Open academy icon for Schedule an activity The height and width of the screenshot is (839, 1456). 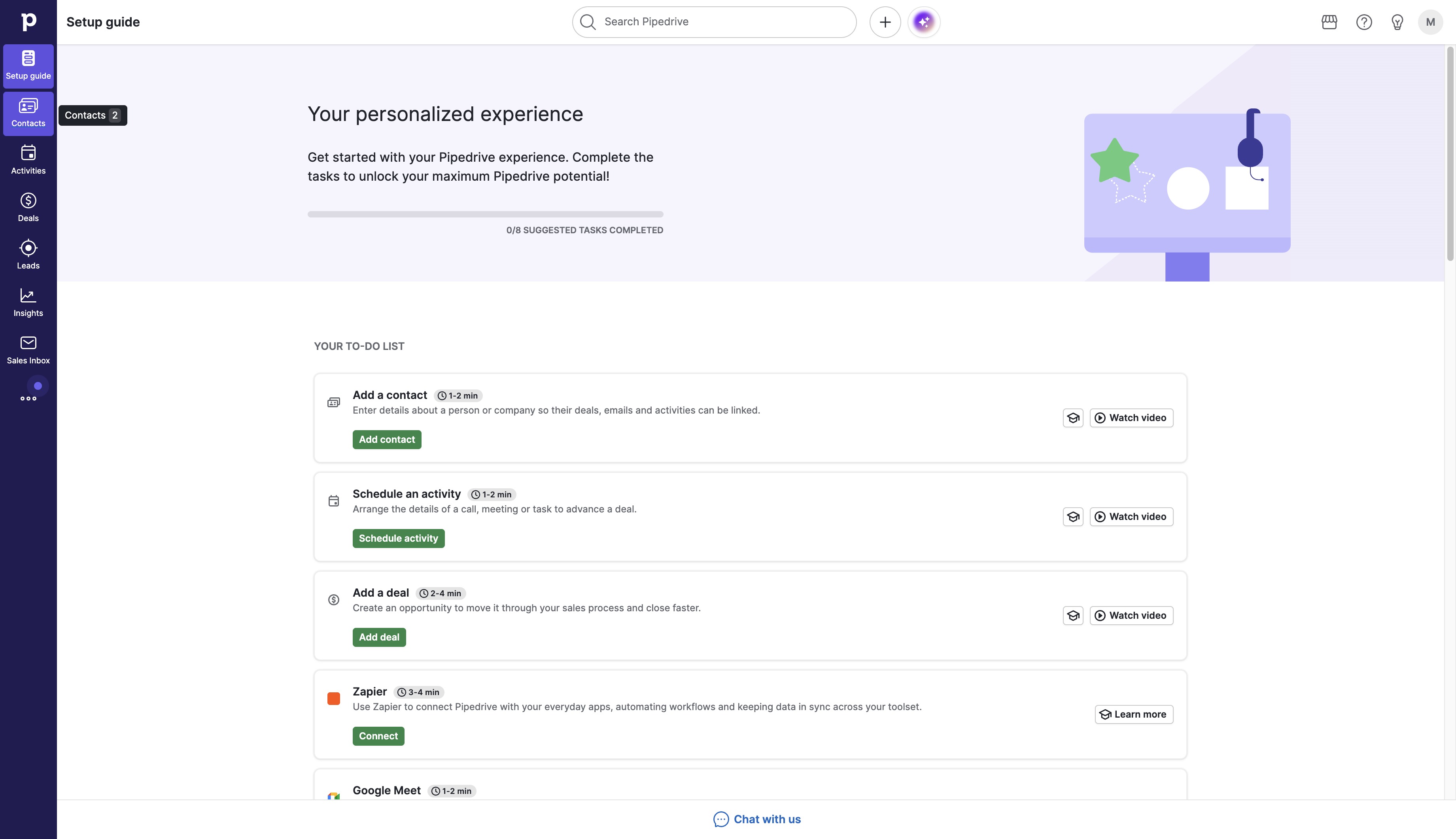tap(1073, 516)
